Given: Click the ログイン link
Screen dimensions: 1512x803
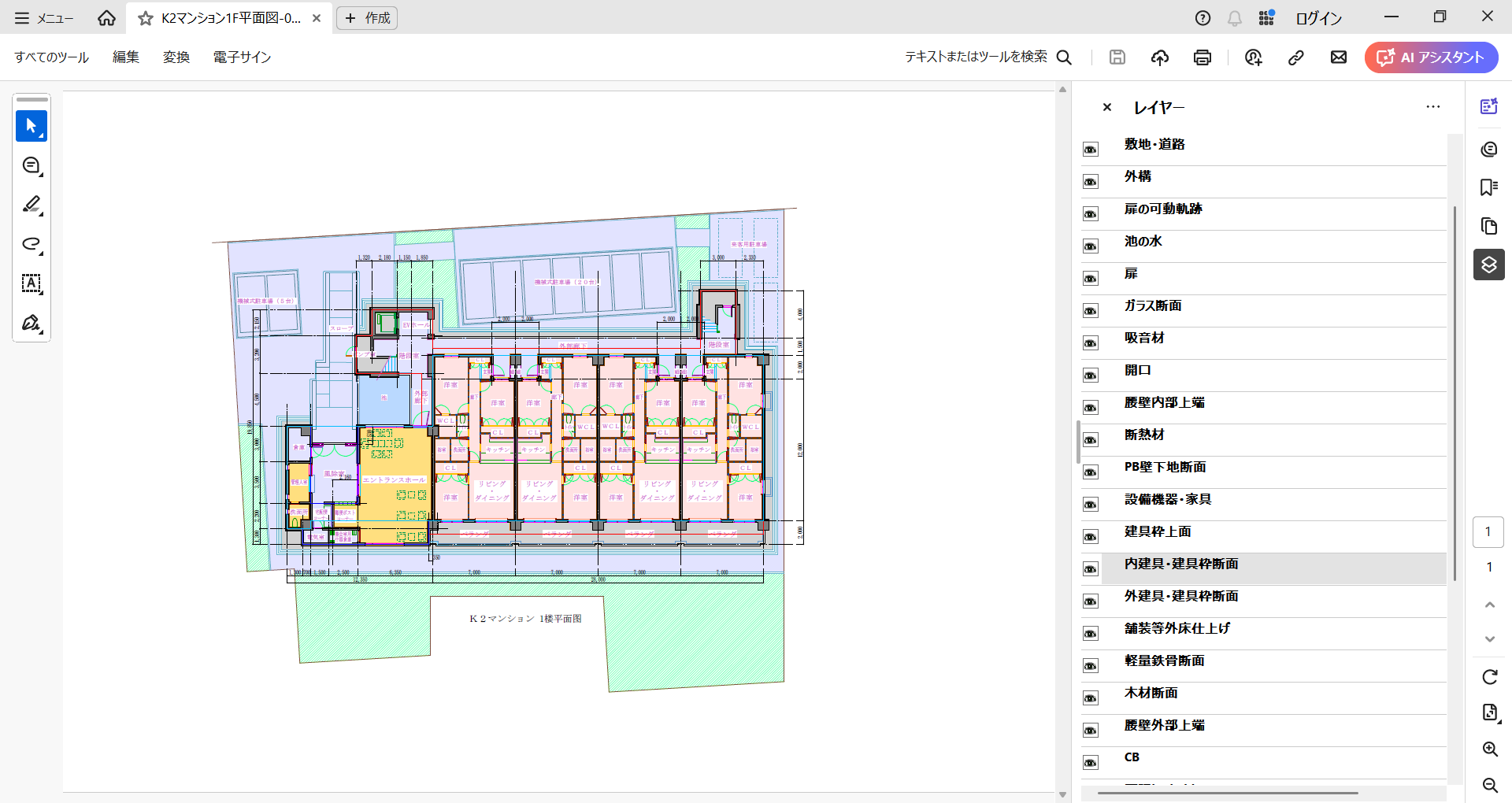Looking at the screenshot, I should point(1318,18).
